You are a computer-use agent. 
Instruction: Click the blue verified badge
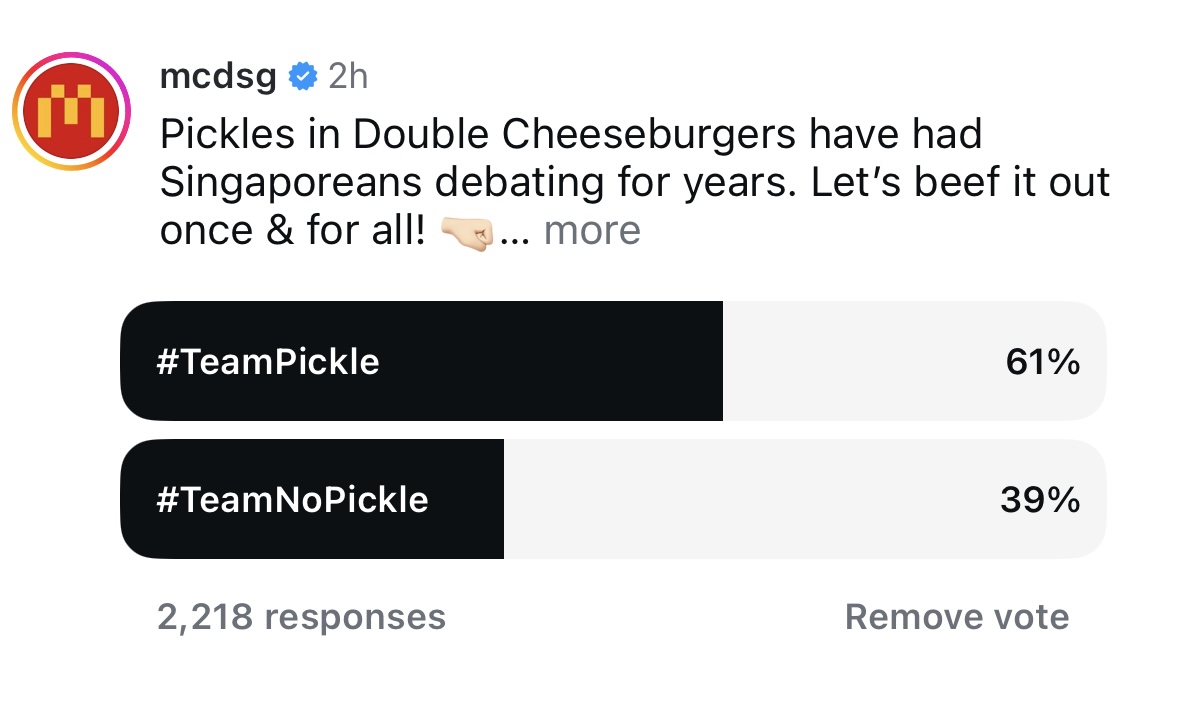pos(303,76)
